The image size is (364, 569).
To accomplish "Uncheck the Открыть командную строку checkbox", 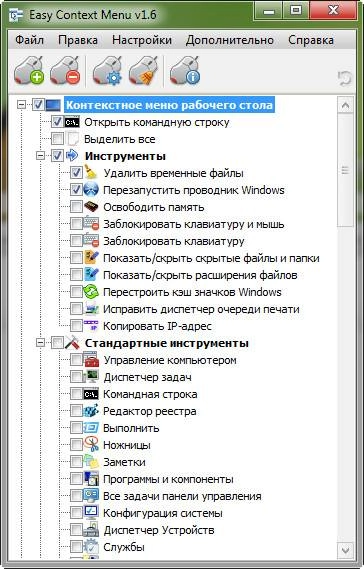I will click(x=57, y=122).
